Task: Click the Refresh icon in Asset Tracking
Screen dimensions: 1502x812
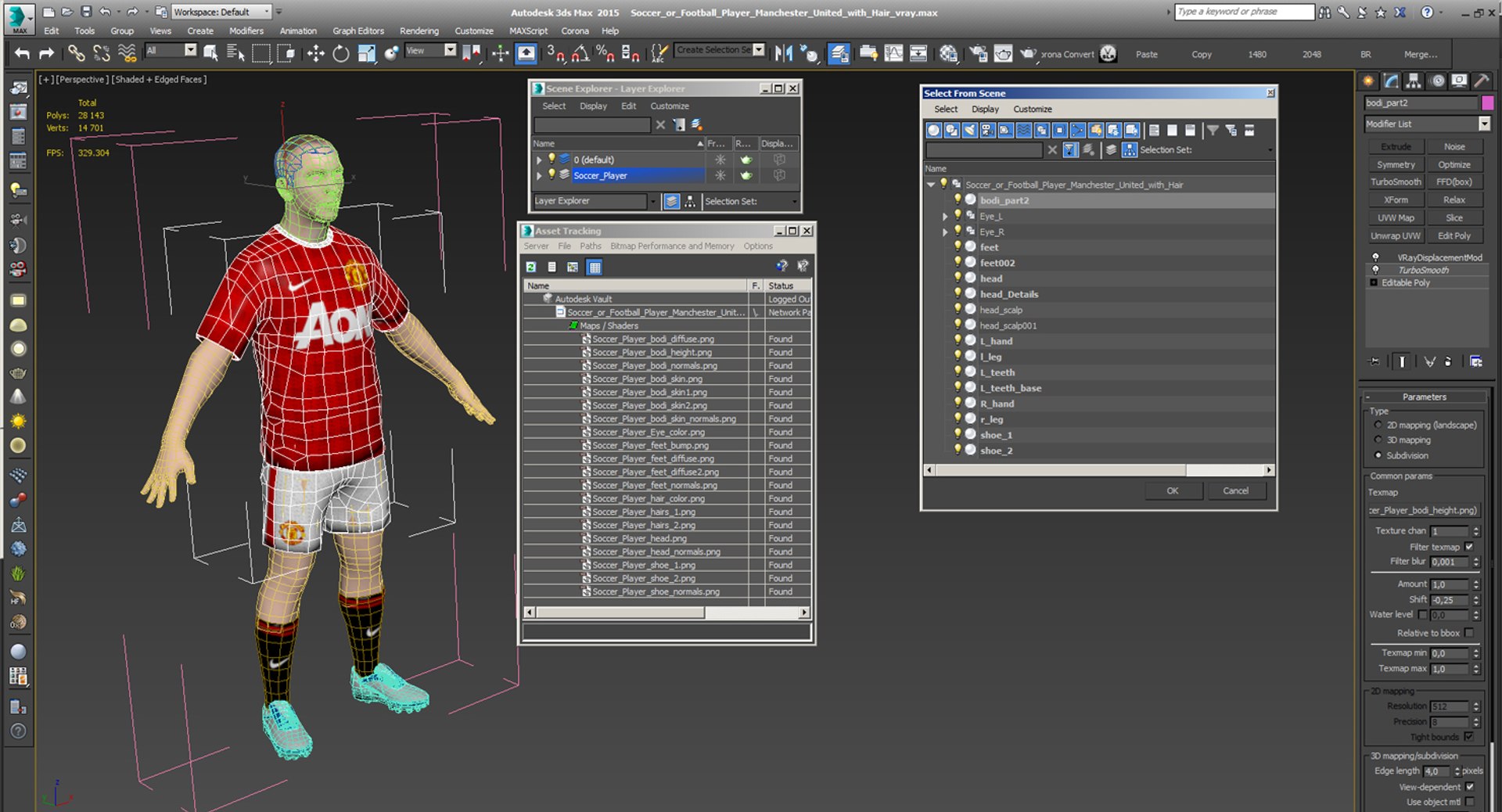Action: [531, 267]
